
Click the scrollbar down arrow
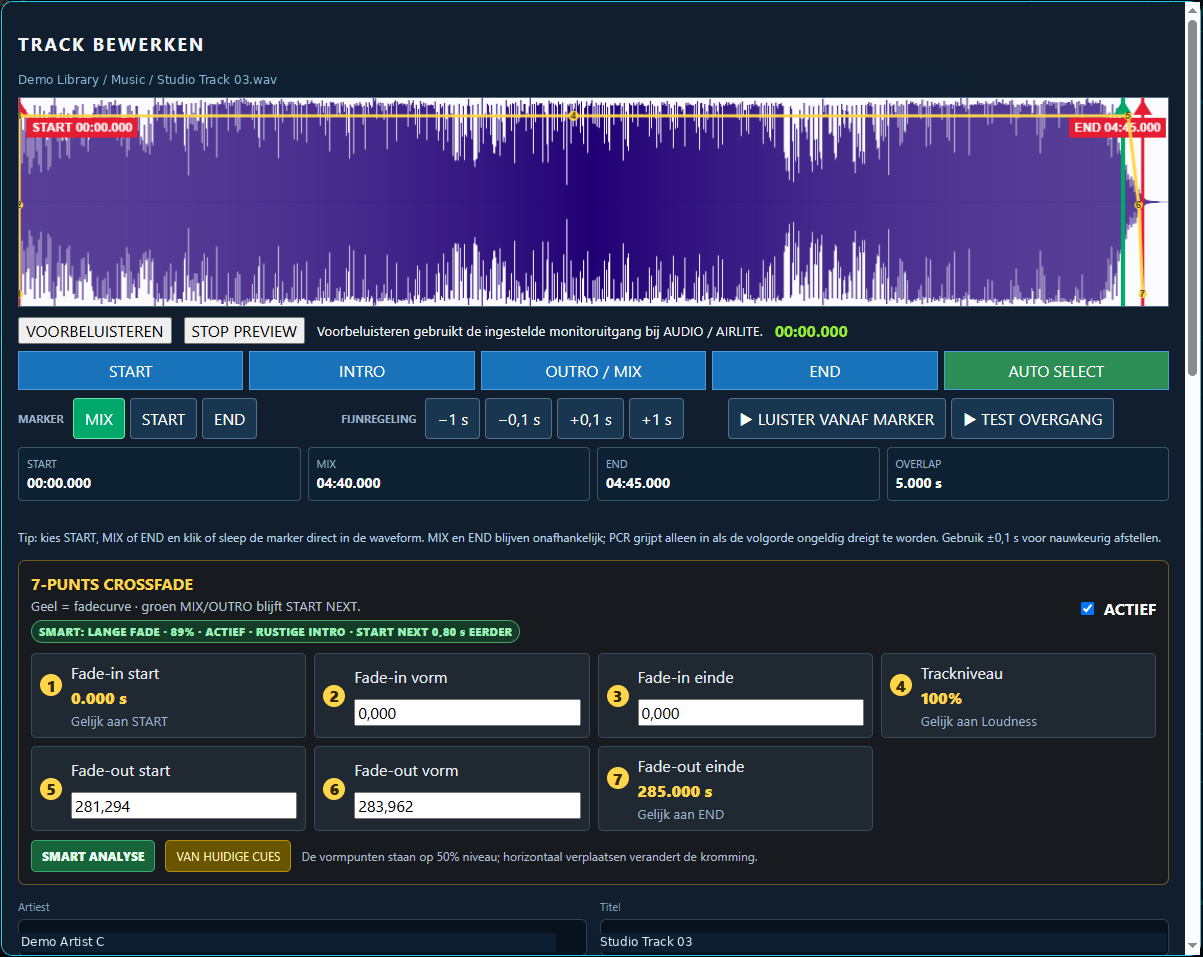(x=1192, y=946)
